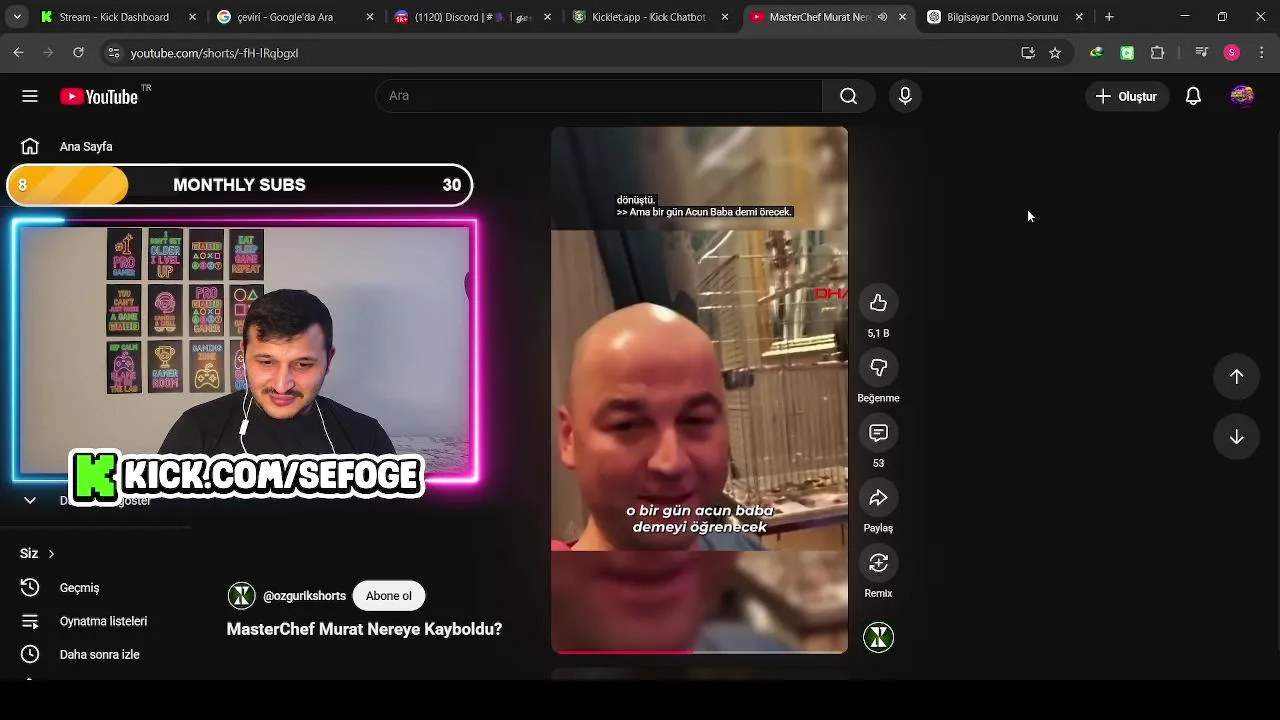
Task: Close the Kicklet.app tab
Action: click(x=726, y=17)
